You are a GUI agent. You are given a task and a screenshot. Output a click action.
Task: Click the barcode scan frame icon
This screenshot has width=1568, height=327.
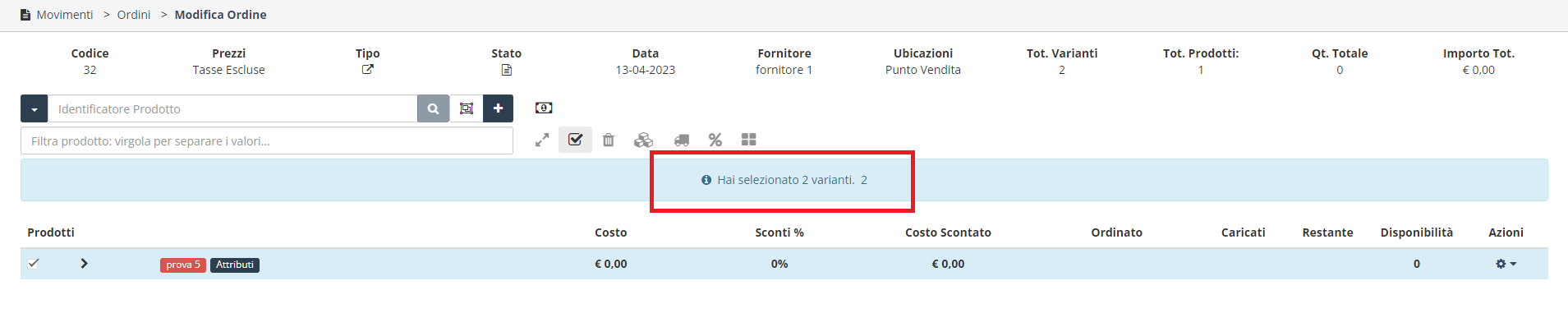467,108
